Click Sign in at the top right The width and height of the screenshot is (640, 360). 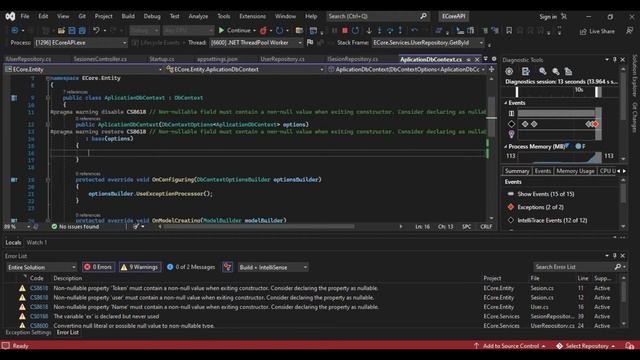point(548,17)
